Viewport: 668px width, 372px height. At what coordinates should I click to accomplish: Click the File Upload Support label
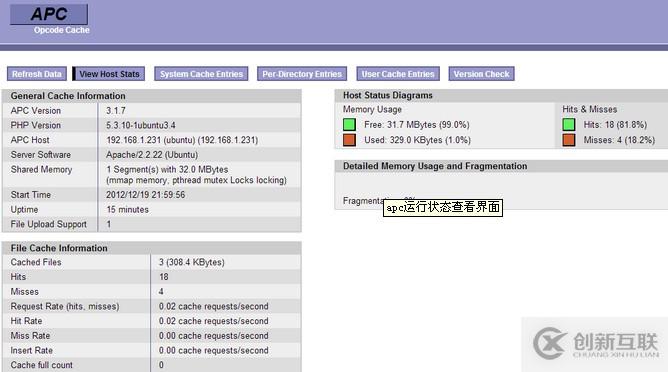pos(49,224)
